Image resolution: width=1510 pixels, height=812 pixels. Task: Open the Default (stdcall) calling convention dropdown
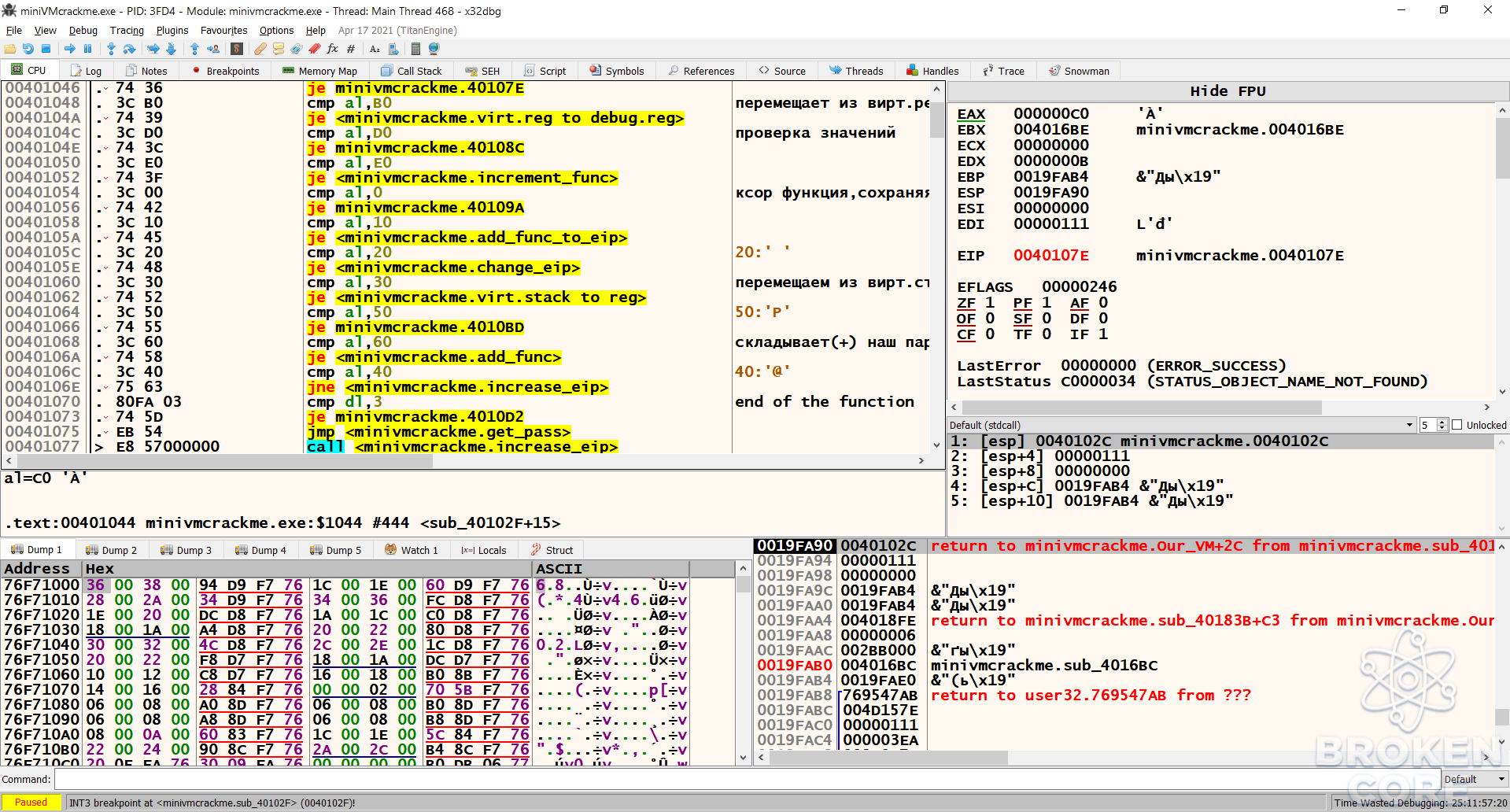[1182, 425]
